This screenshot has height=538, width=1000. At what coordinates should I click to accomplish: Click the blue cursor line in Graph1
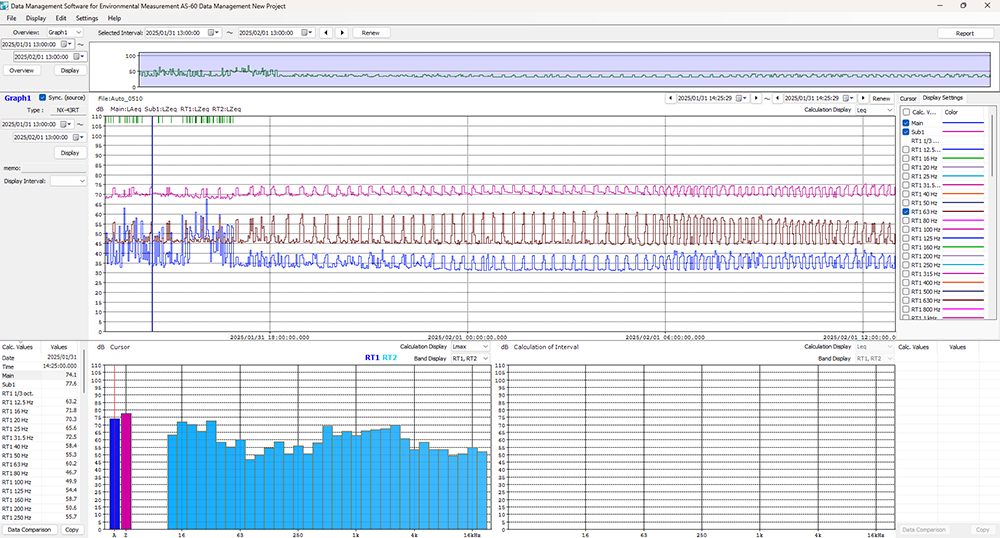click(152, 223)
